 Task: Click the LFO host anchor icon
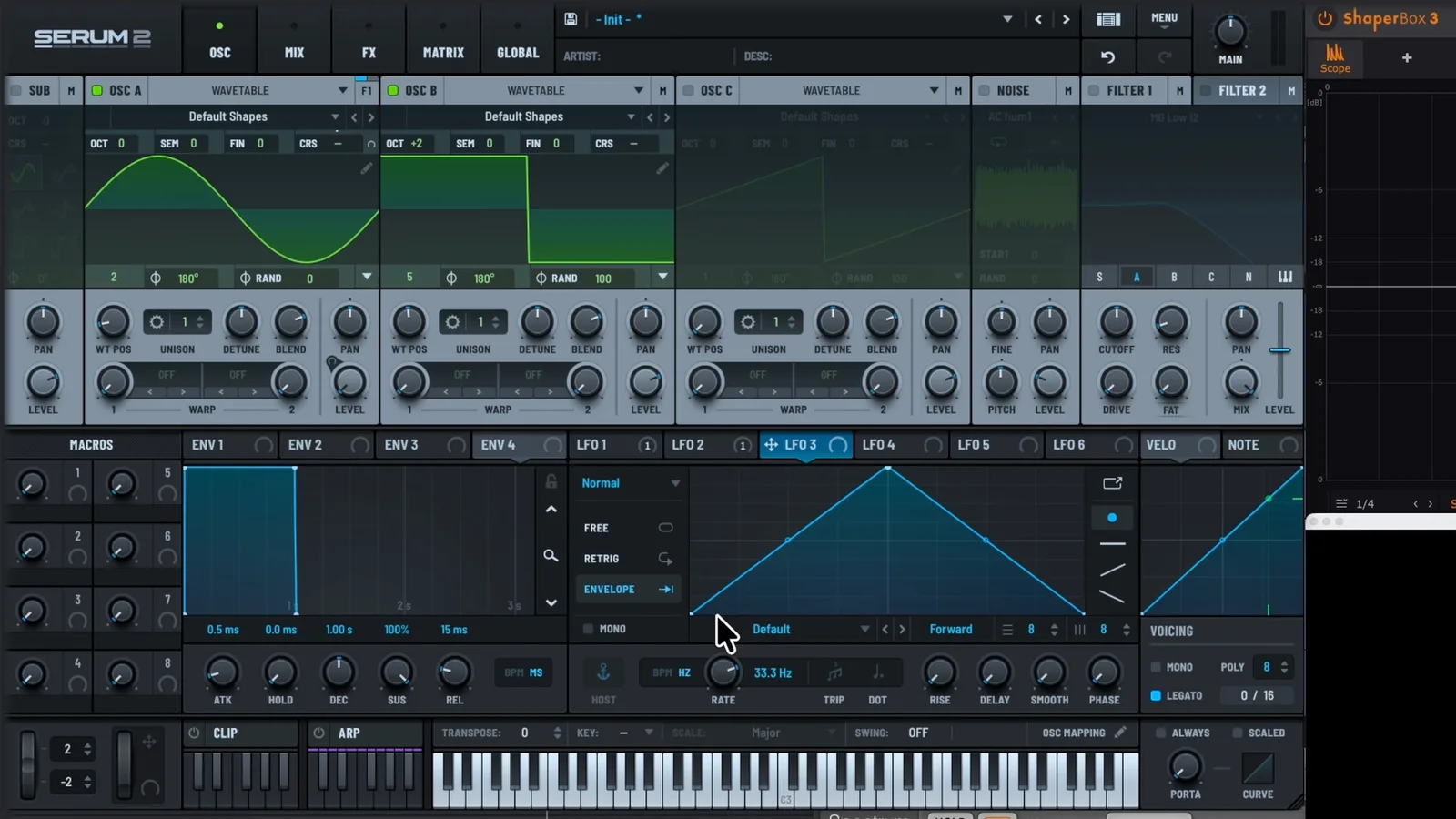click(603, 672)
